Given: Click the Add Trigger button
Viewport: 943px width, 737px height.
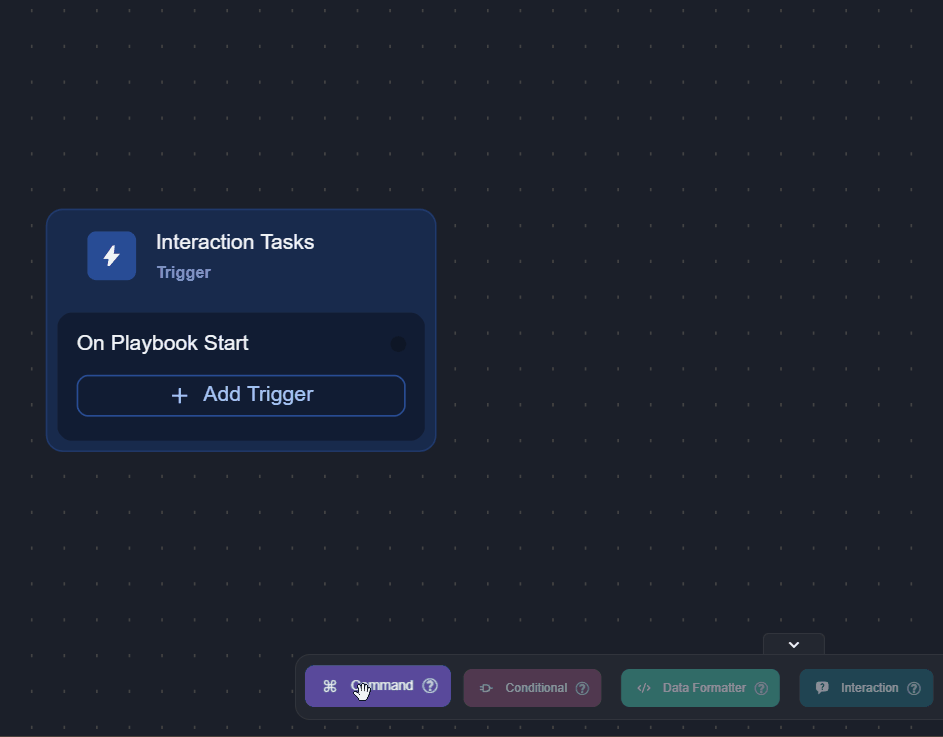Looking at the screenshot, I should (x=241, y=395).
